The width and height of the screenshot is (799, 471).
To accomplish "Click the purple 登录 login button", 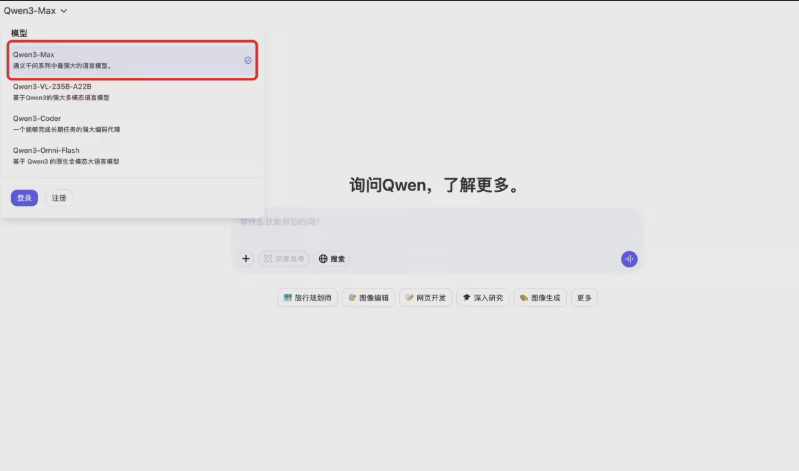I will click(24, 198).
